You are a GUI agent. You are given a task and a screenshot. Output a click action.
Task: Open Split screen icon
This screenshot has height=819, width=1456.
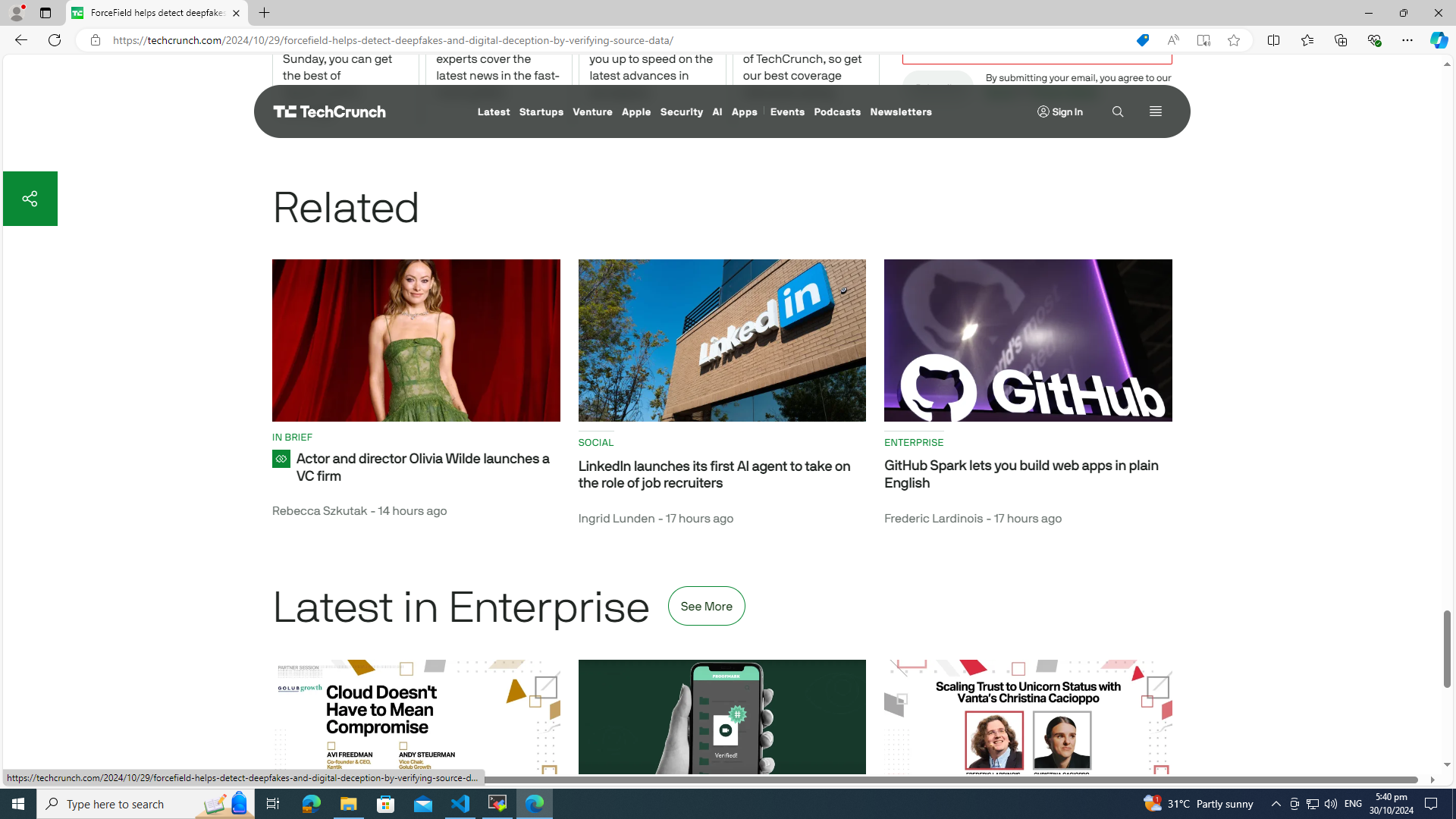1273,40
